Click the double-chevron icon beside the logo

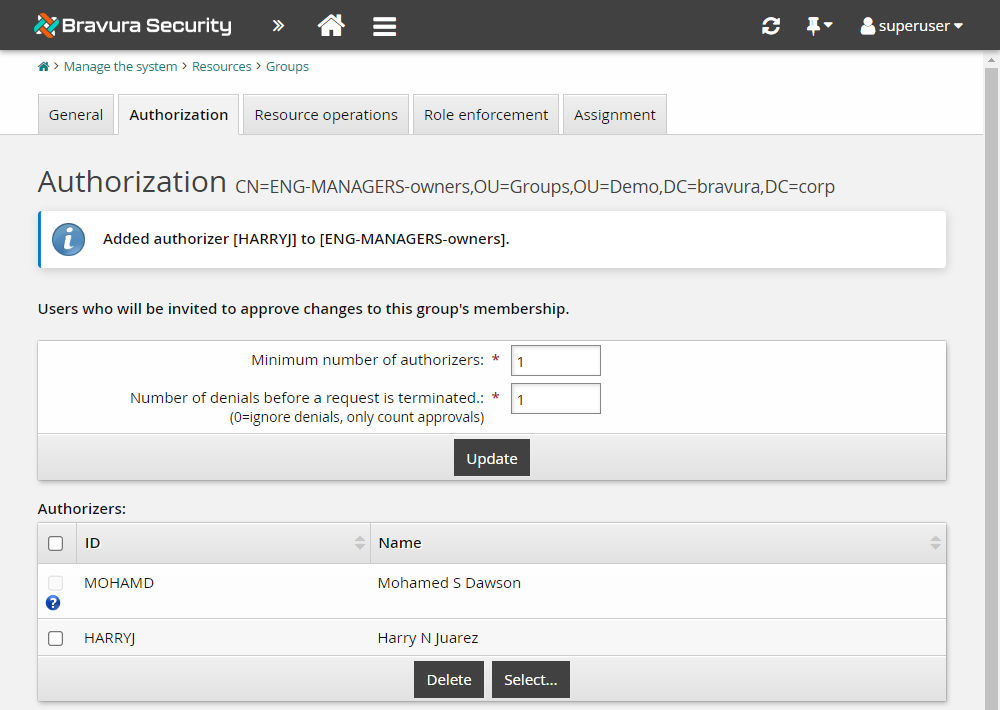point(277,25)
